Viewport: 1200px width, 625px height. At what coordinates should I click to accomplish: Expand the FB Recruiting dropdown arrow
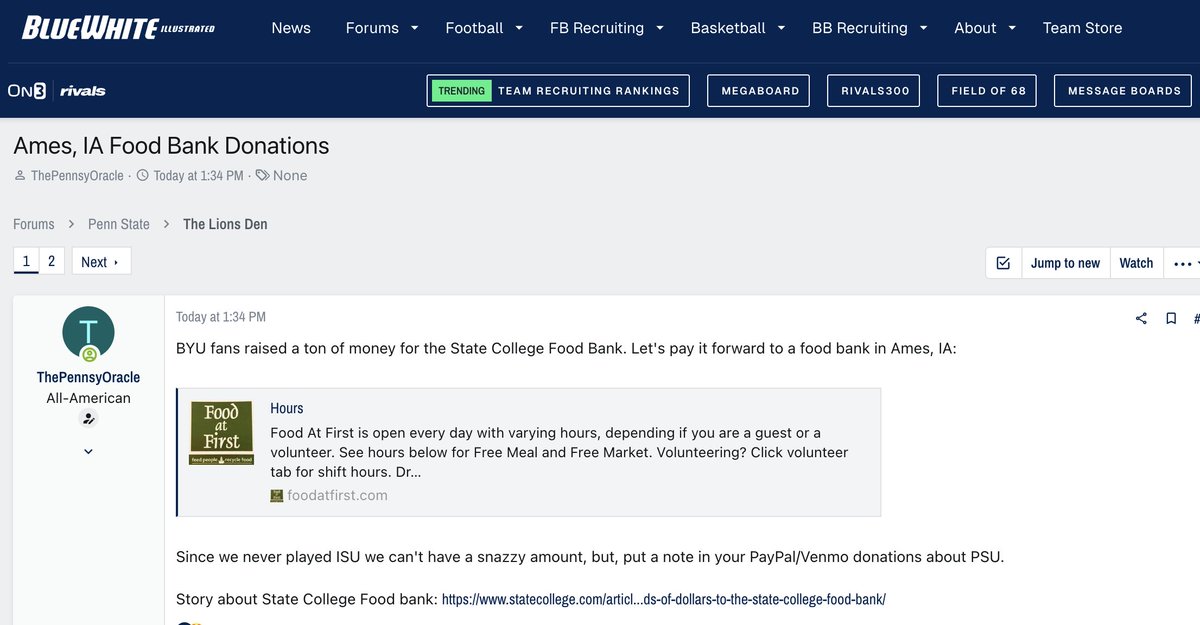tap(660, 28)
